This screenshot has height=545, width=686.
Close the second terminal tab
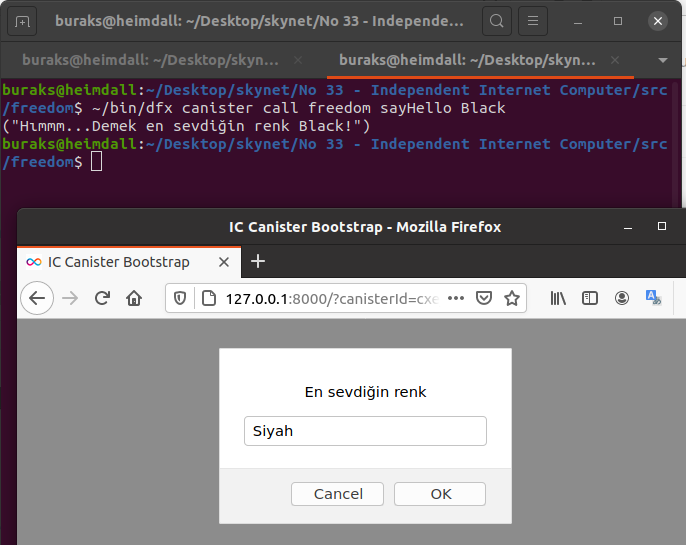coord(615,60)
